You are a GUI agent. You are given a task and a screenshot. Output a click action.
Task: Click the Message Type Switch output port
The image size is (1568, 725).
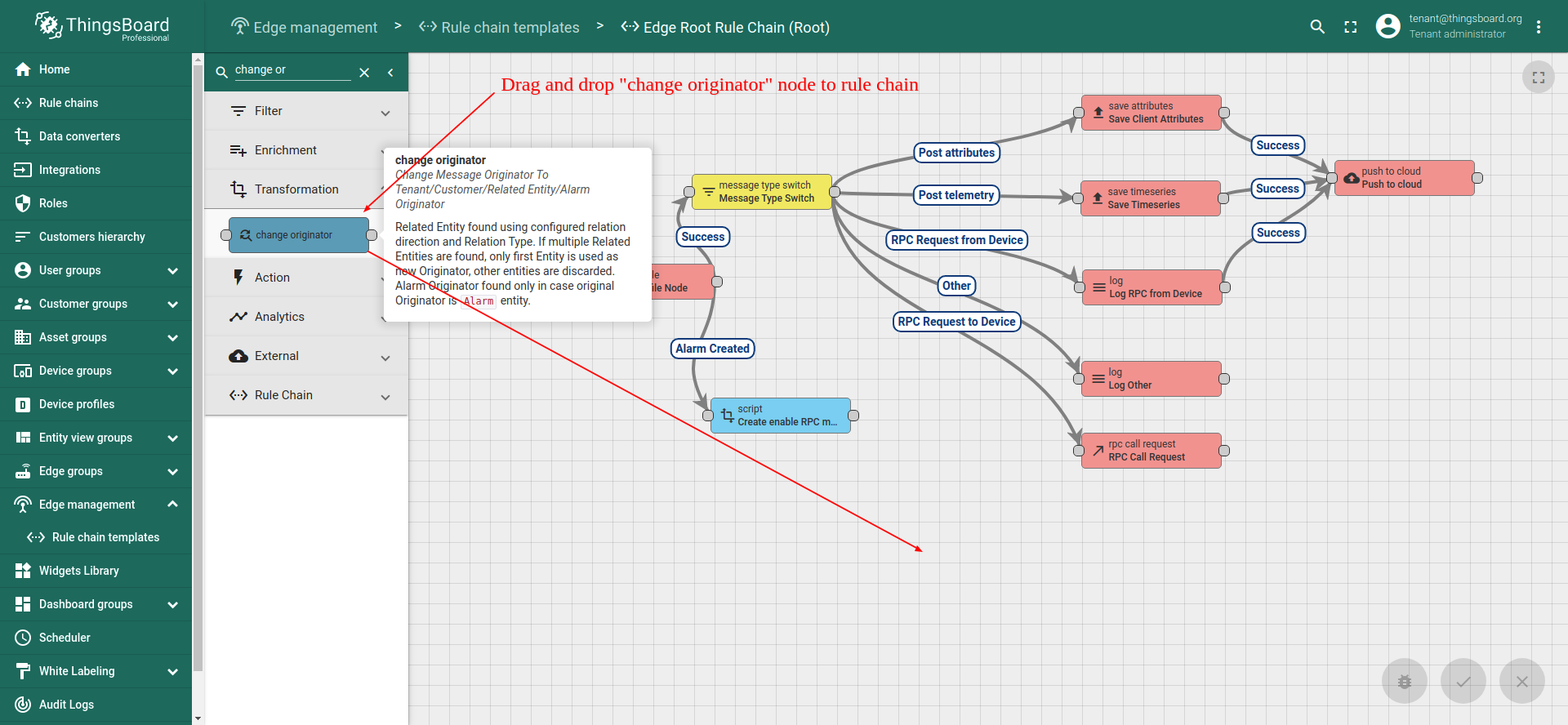835,192
